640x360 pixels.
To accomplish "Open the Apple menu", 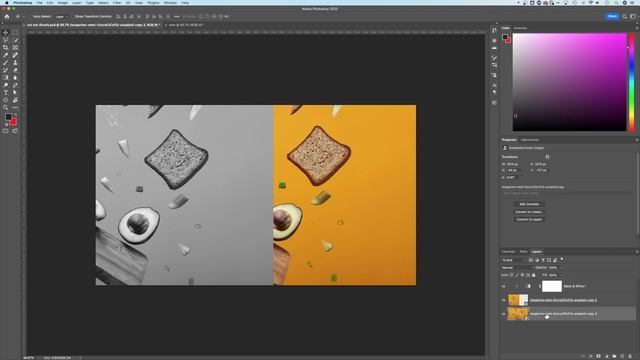I will coord(7,3).
